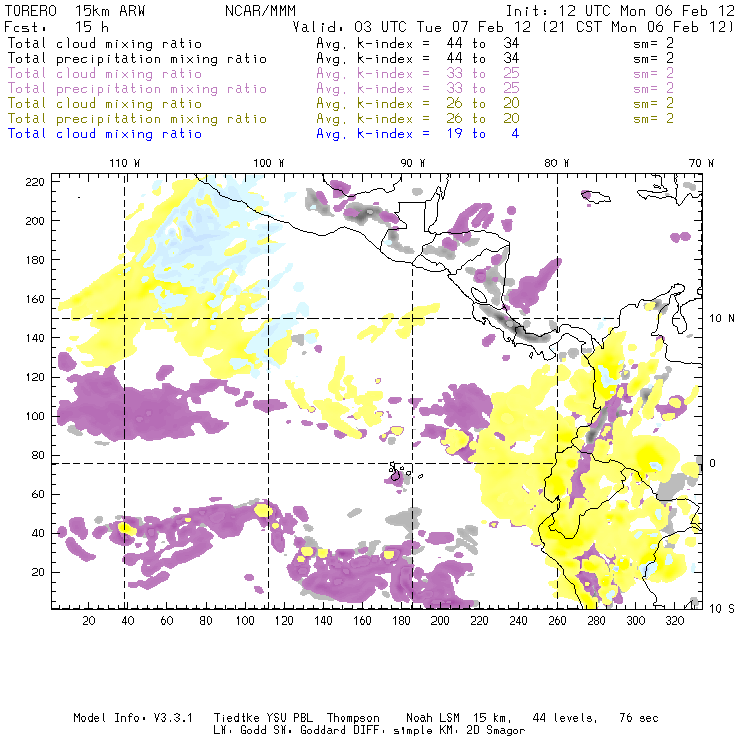Image resolution: width=740 pixels, height=740 pixels.
Task: Click the "Valid: 03 UTC Tue 07 Feb 12" text
Action: click(x=412, y=27)
